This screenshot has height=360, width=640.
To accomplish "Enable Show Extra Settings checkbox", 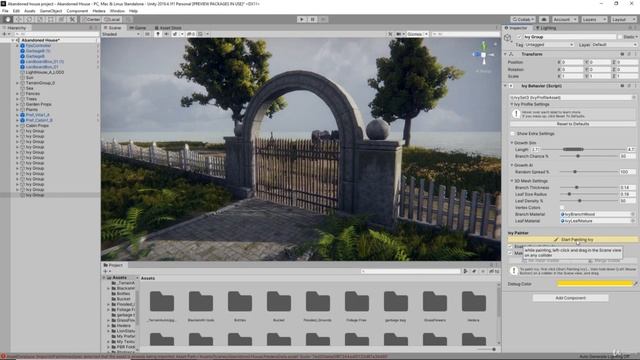I will tap(513, 133).
